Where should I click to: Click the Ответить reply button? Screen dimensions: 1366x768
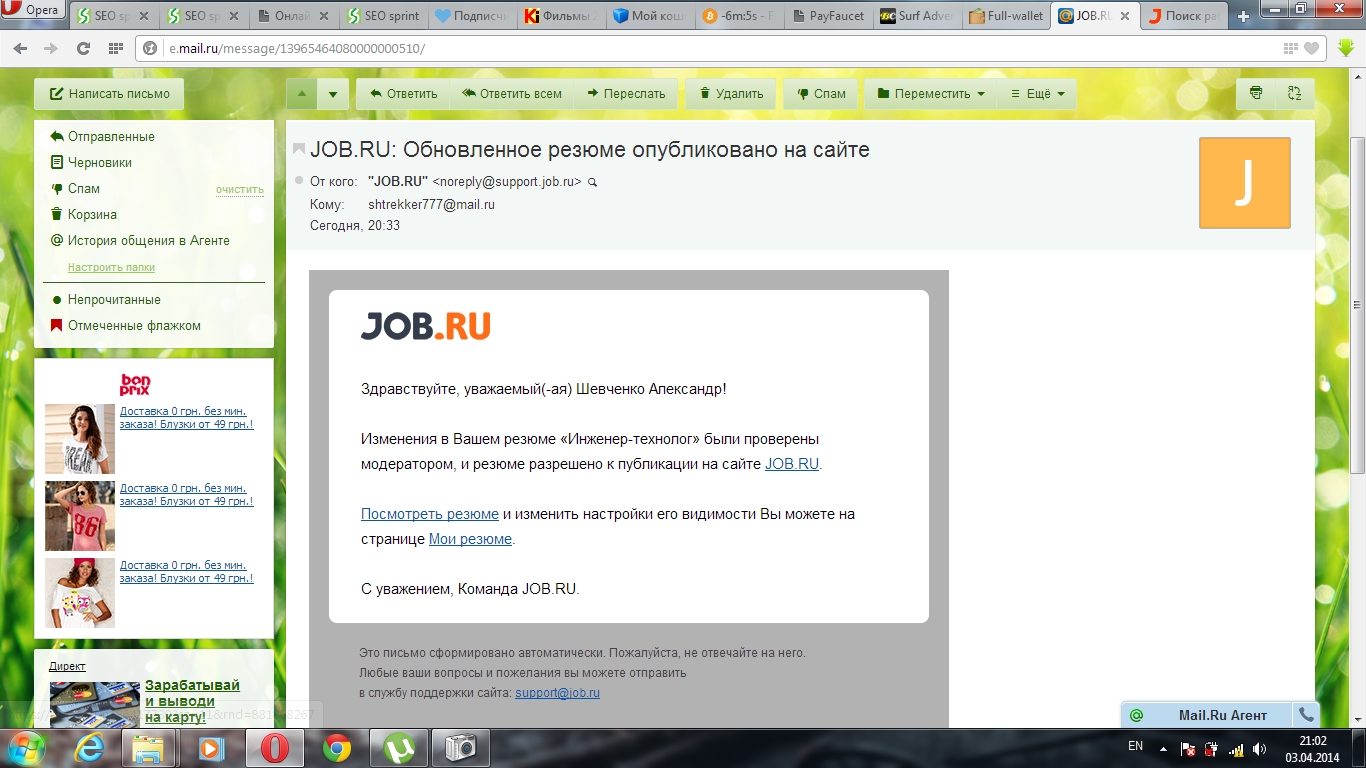click(403, 94)
